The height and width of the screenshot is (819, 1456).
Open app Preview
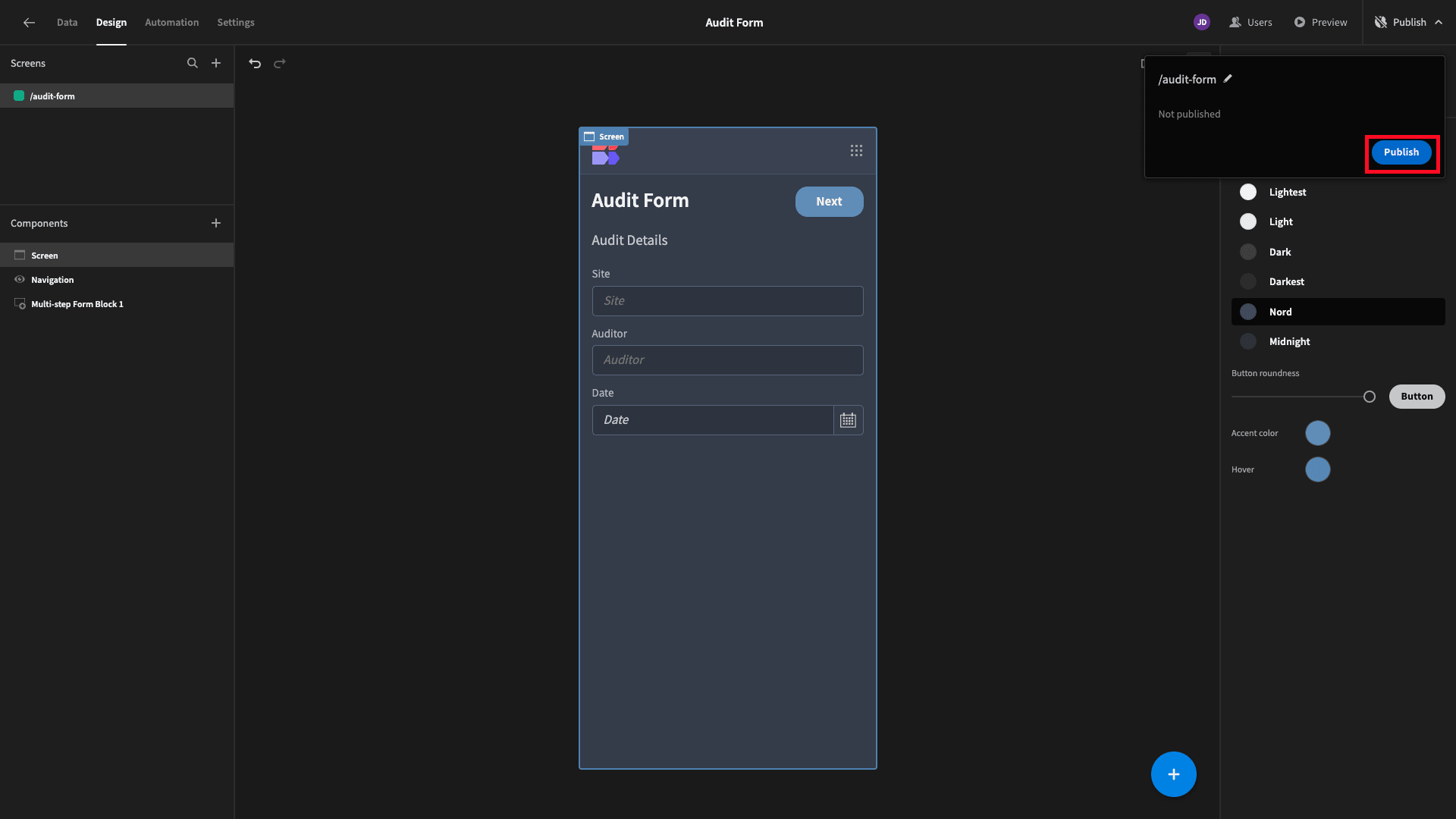tap(1320, 23)
